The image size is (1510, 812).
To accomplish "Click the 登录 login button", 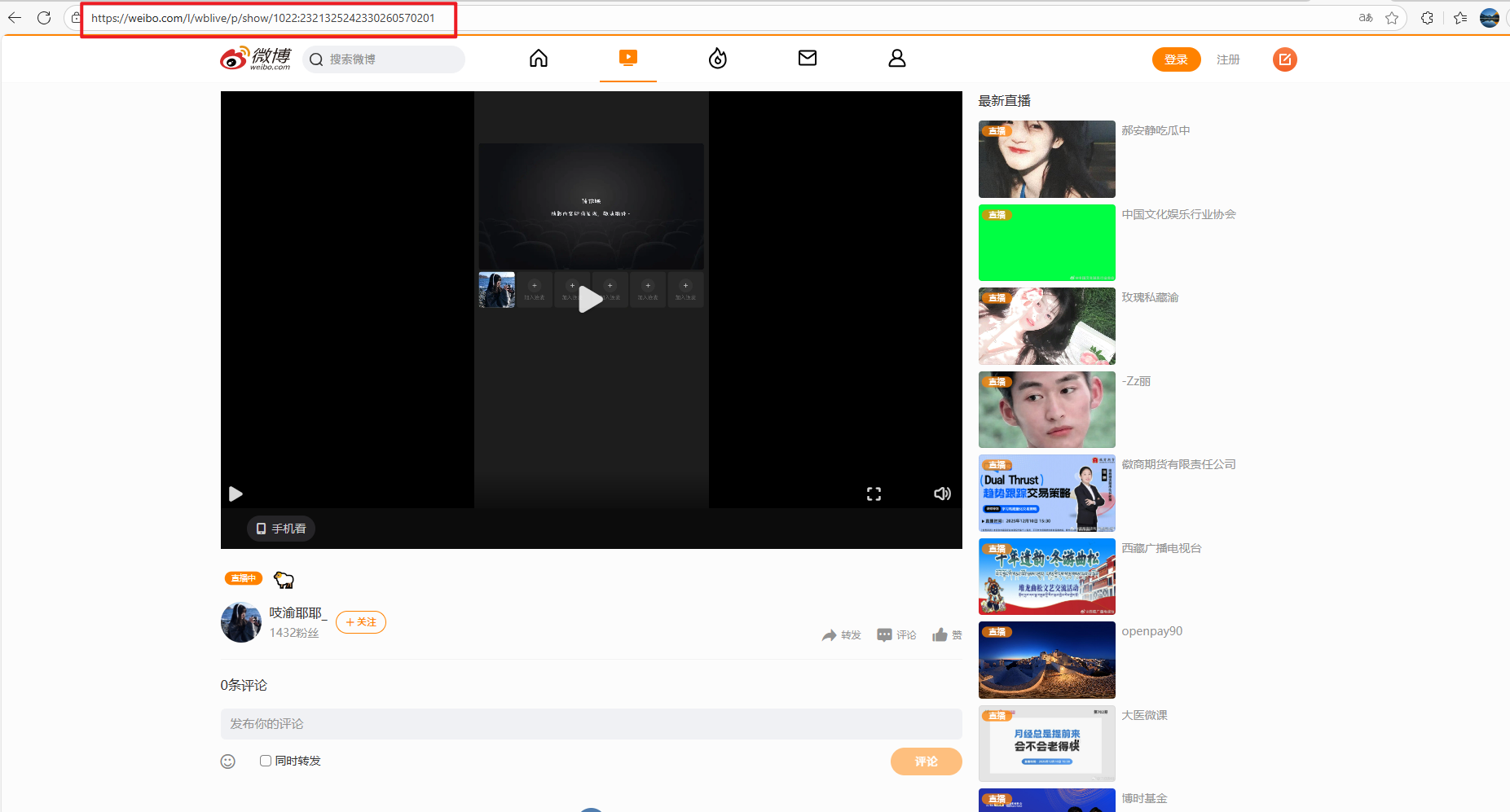I will (x=1176, y=59).
